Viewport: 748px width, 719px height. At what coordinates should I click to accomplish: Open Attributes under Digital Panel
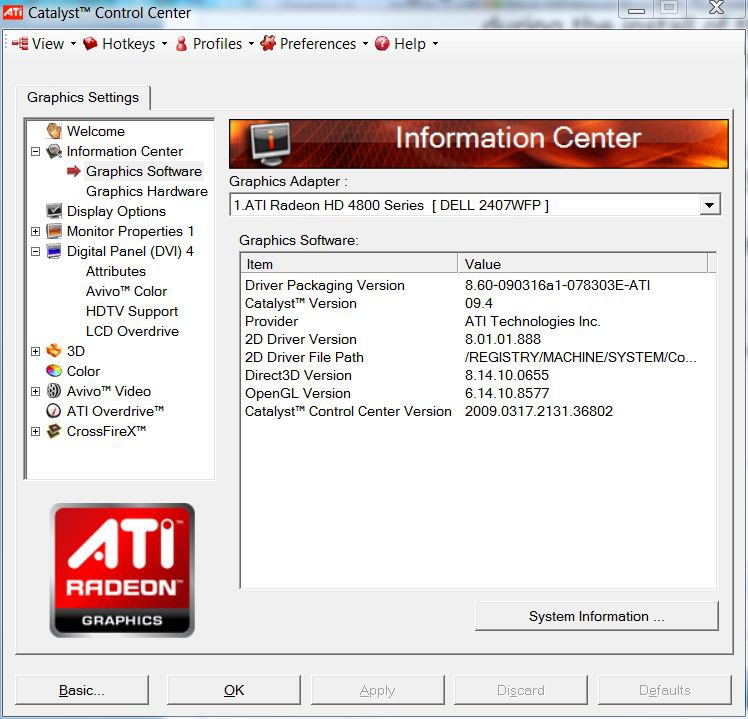116,271
